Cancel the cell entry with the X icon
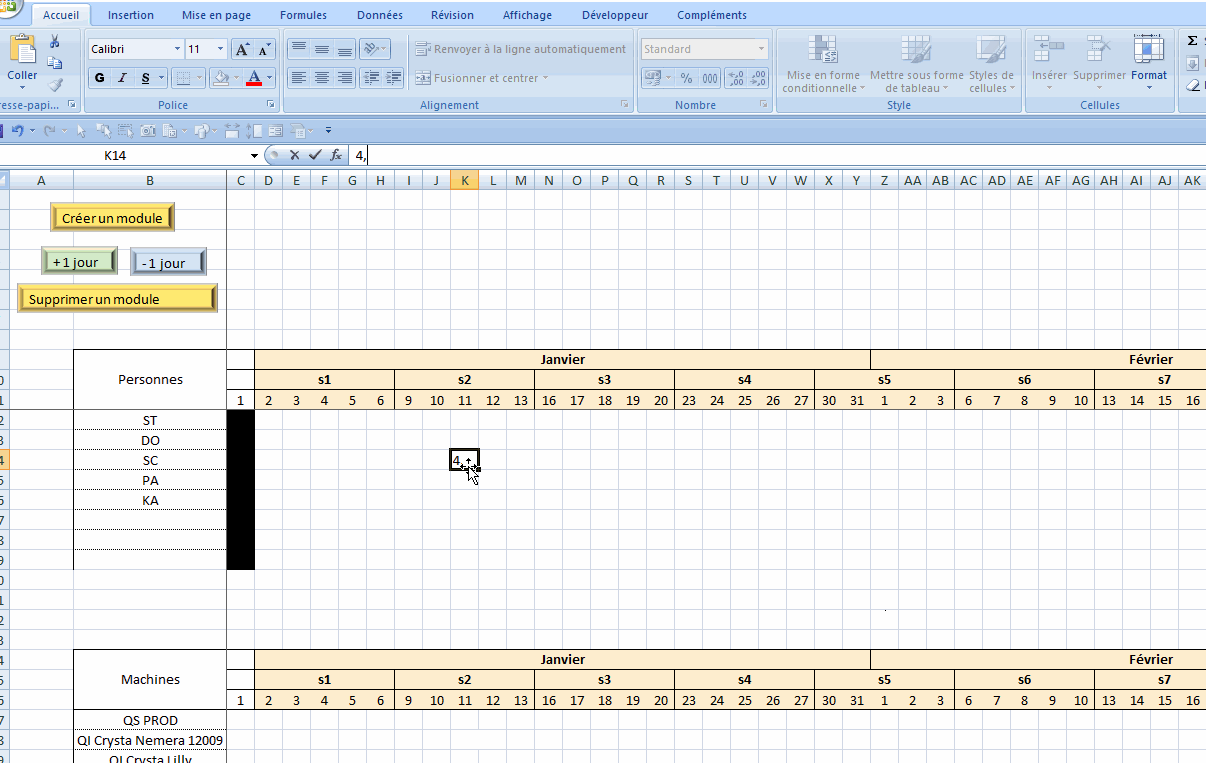 [x=294, y=155]
